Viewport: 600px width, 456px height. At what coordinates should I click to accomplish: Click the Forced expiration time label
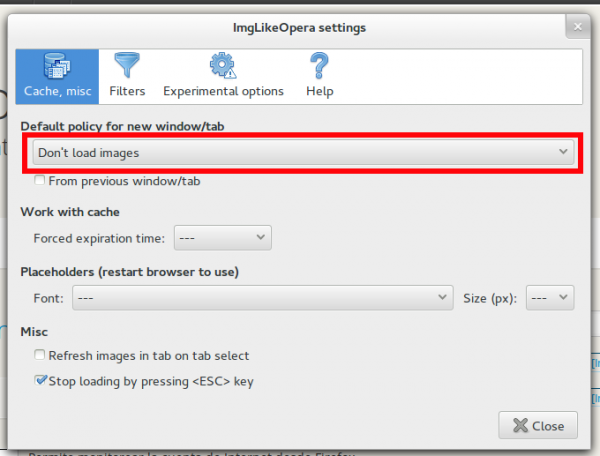[x=99, y=238]
